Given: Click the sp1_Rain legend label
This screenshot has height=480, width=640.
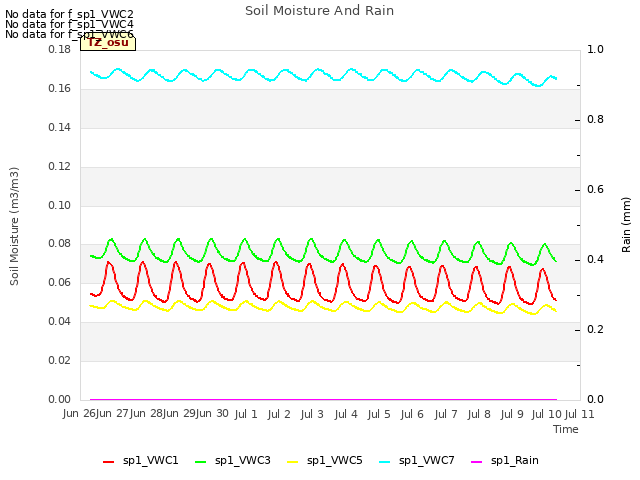Looking at the screenshot, I should click(515, 460).
